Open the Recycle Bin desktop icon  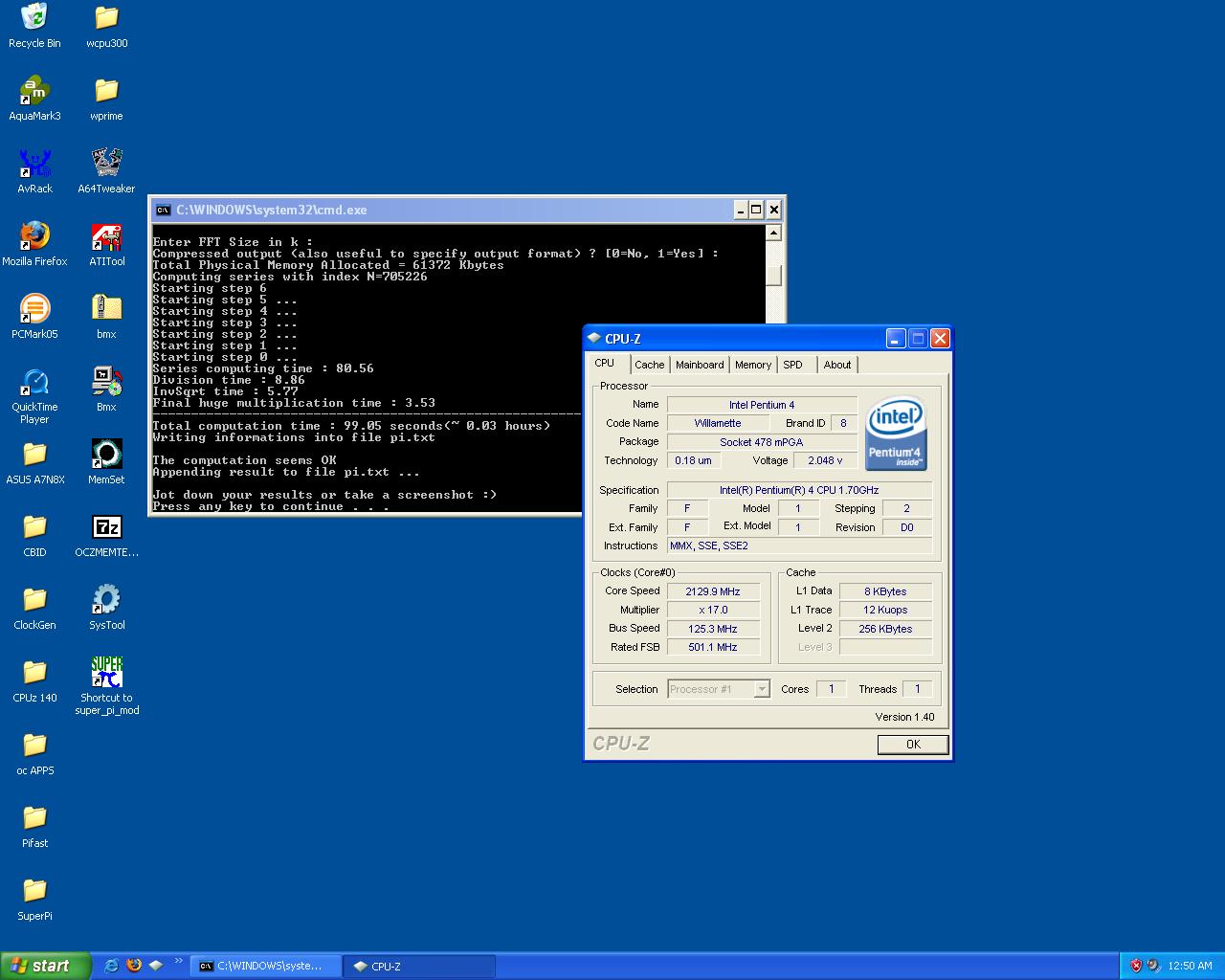pos(34,26)
